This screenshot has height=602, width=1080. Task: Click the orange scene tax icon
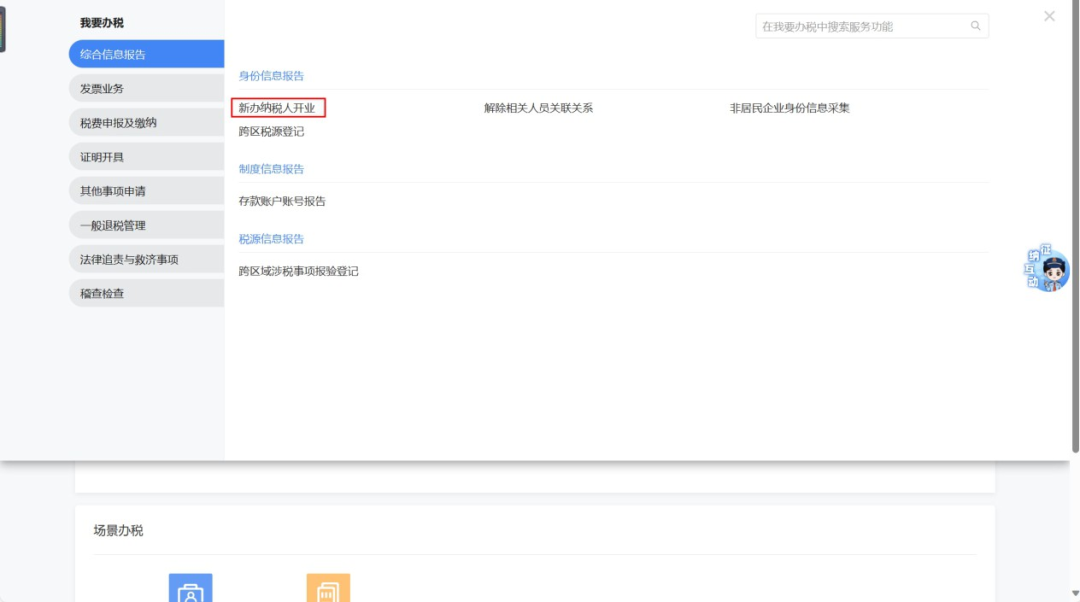[328, 588]
